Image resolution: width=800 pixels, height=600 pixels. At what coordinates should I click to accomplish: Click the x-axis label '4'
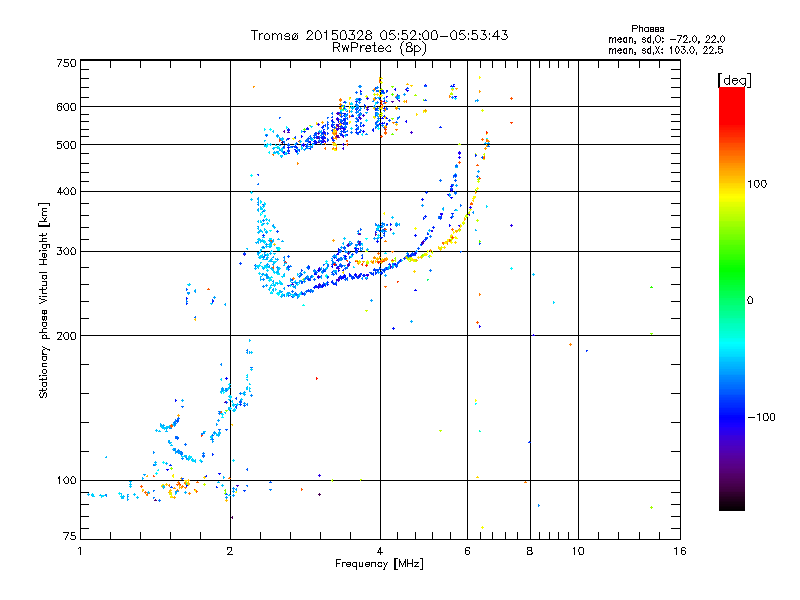tap(380, 551)
